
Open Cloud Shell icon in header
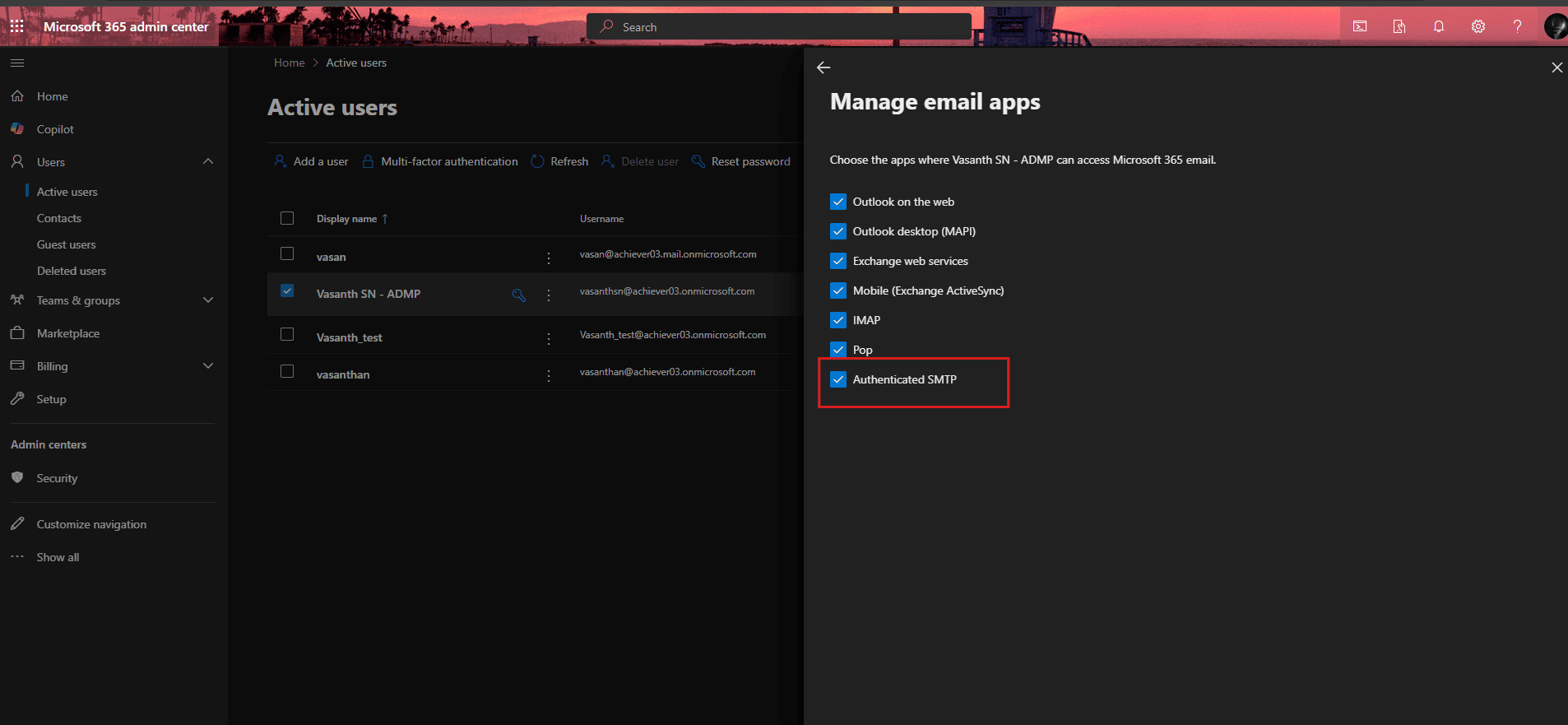click(x=1360, y=26)
